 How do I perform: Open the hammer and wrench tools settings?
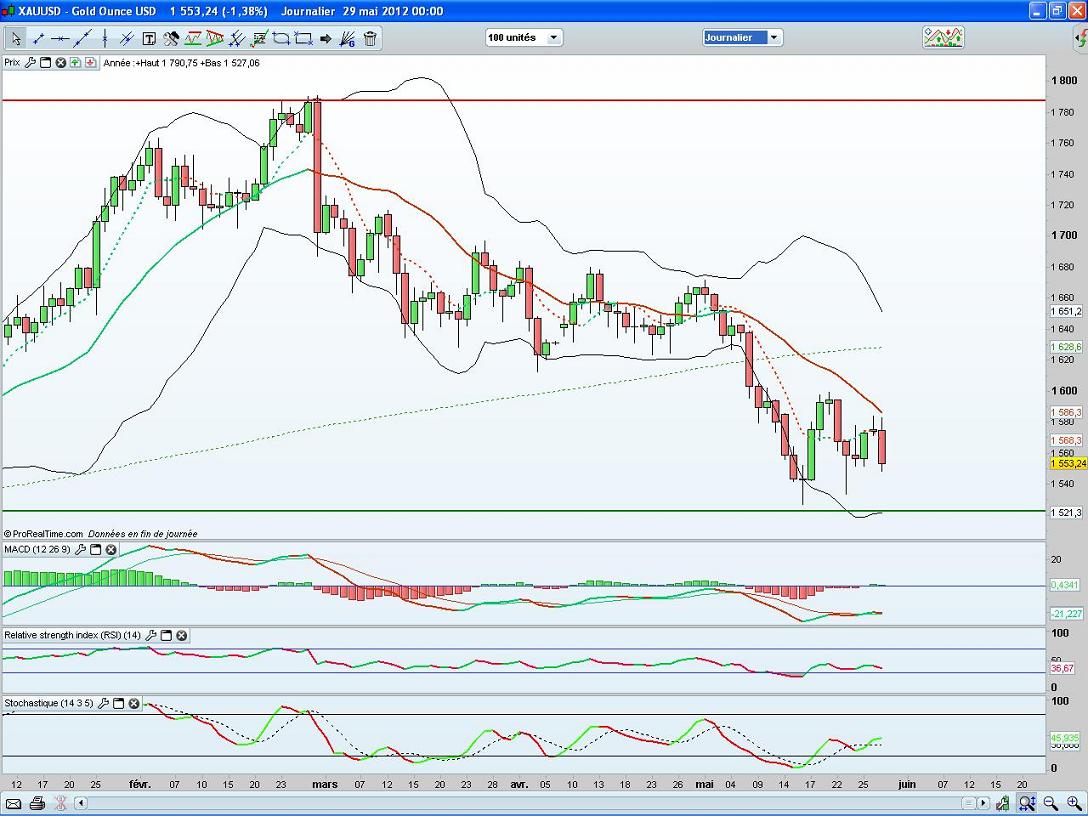171,39
